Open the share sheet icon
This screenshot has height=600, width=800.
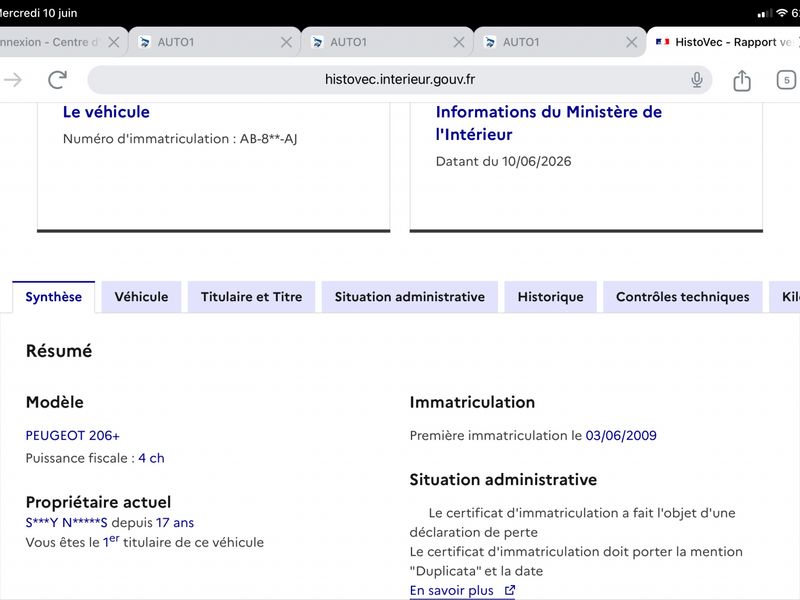click(x=741, y=80)
